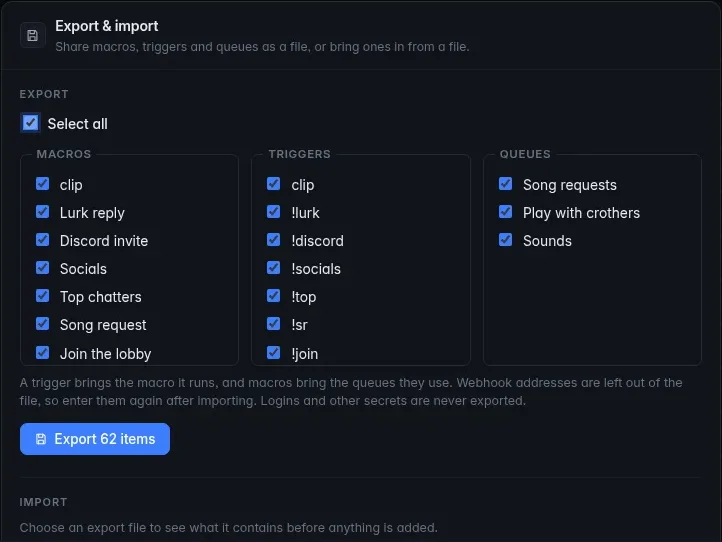Click the Export 62 items button
The height and width of the screenshot is (542, 722).
pyautogui.click(x=95, y=439)
